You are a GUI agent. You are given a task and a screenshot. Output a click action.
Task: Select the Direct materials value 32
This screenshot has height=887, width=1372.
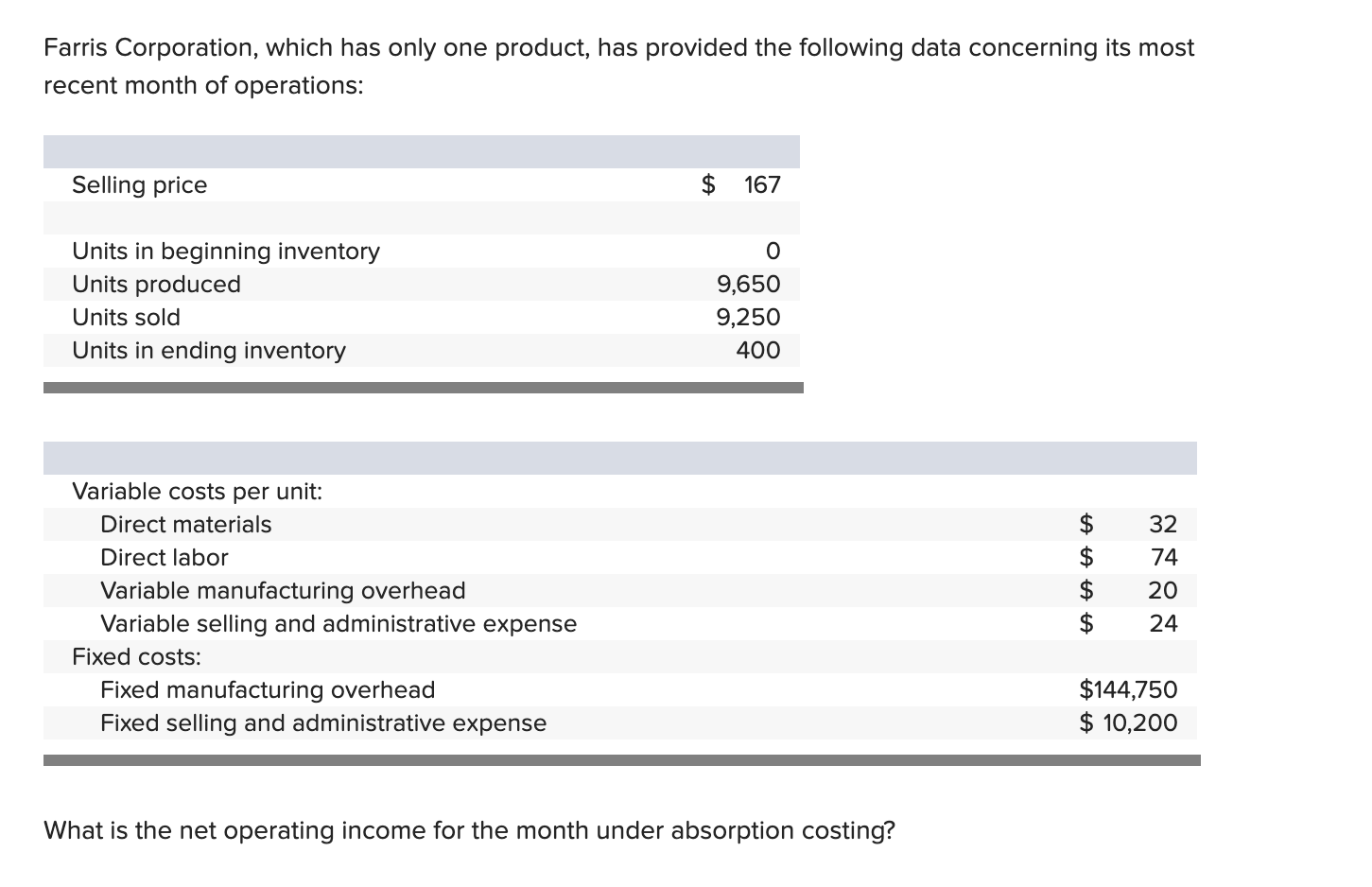coord(1162,525)
